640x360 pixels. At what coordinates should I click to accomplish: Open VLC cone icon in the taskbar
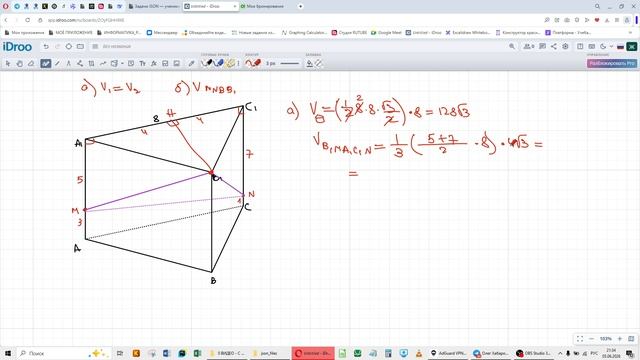(x=418, y=353)
